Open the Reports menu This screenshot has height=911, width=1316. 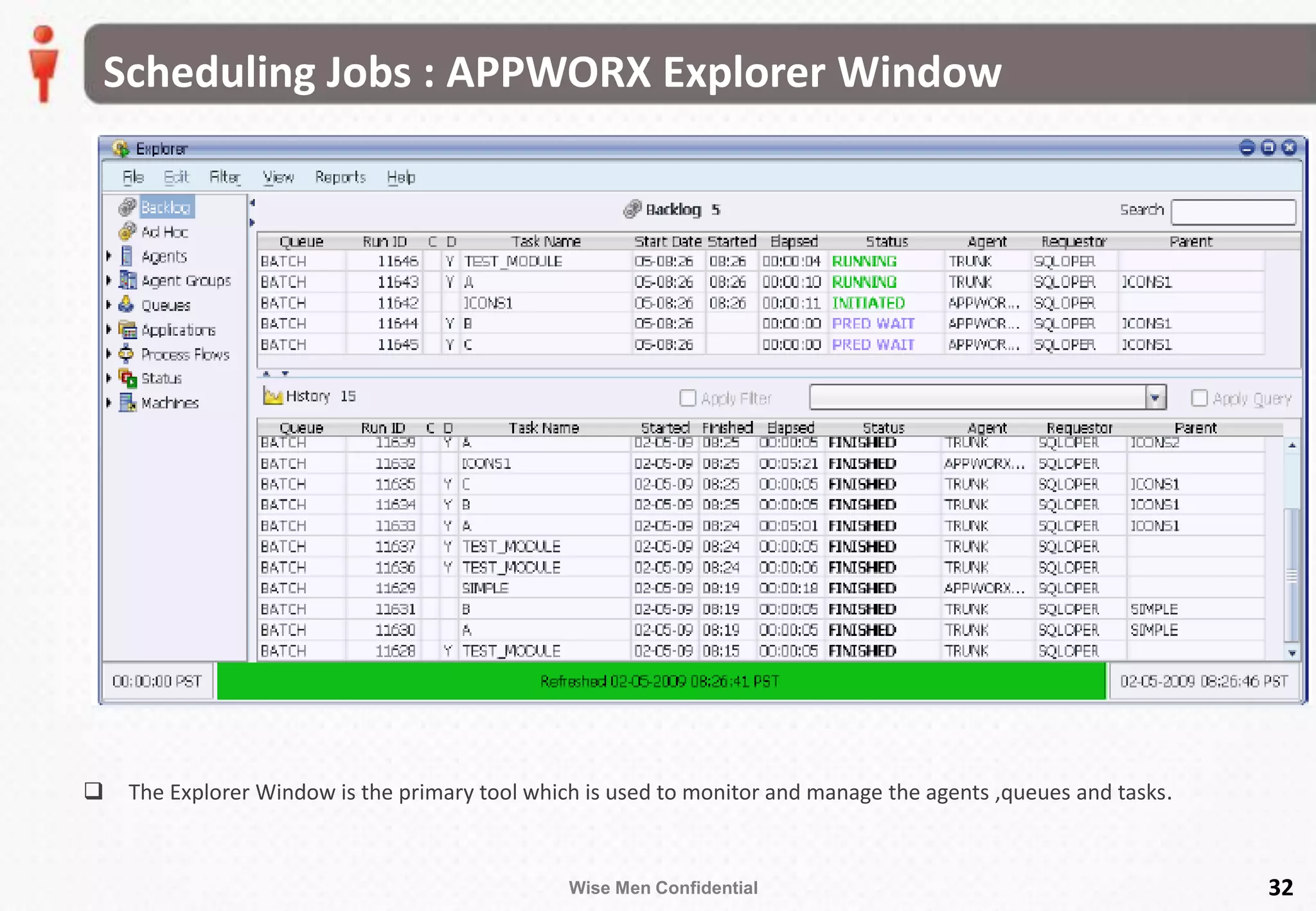click(340, 177)
